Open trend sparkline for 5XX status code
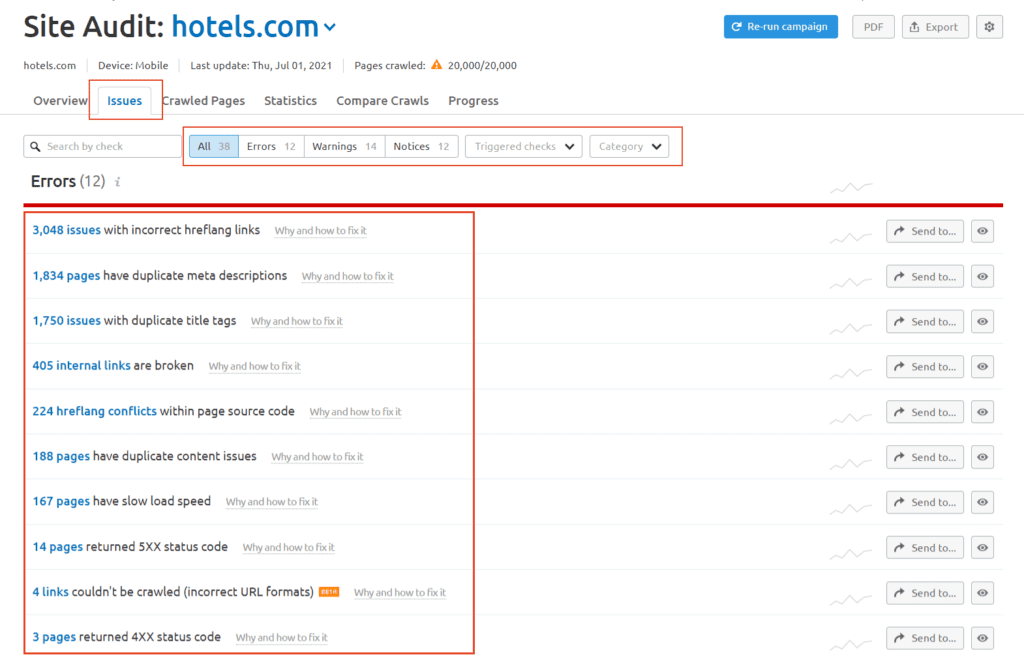1024x657 pixels. coord(850,554)
